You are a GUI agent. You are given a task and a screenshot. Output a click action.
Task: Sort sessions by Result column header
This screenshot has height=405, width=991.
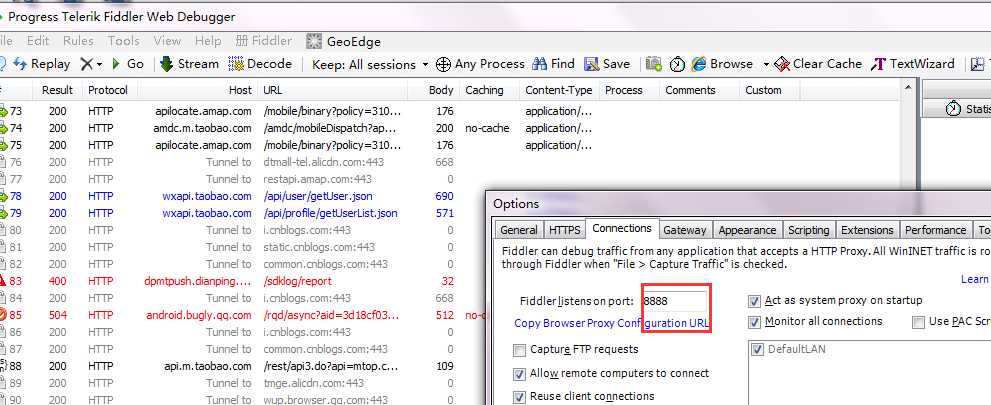pyautogui.click(x=58, y=90)
